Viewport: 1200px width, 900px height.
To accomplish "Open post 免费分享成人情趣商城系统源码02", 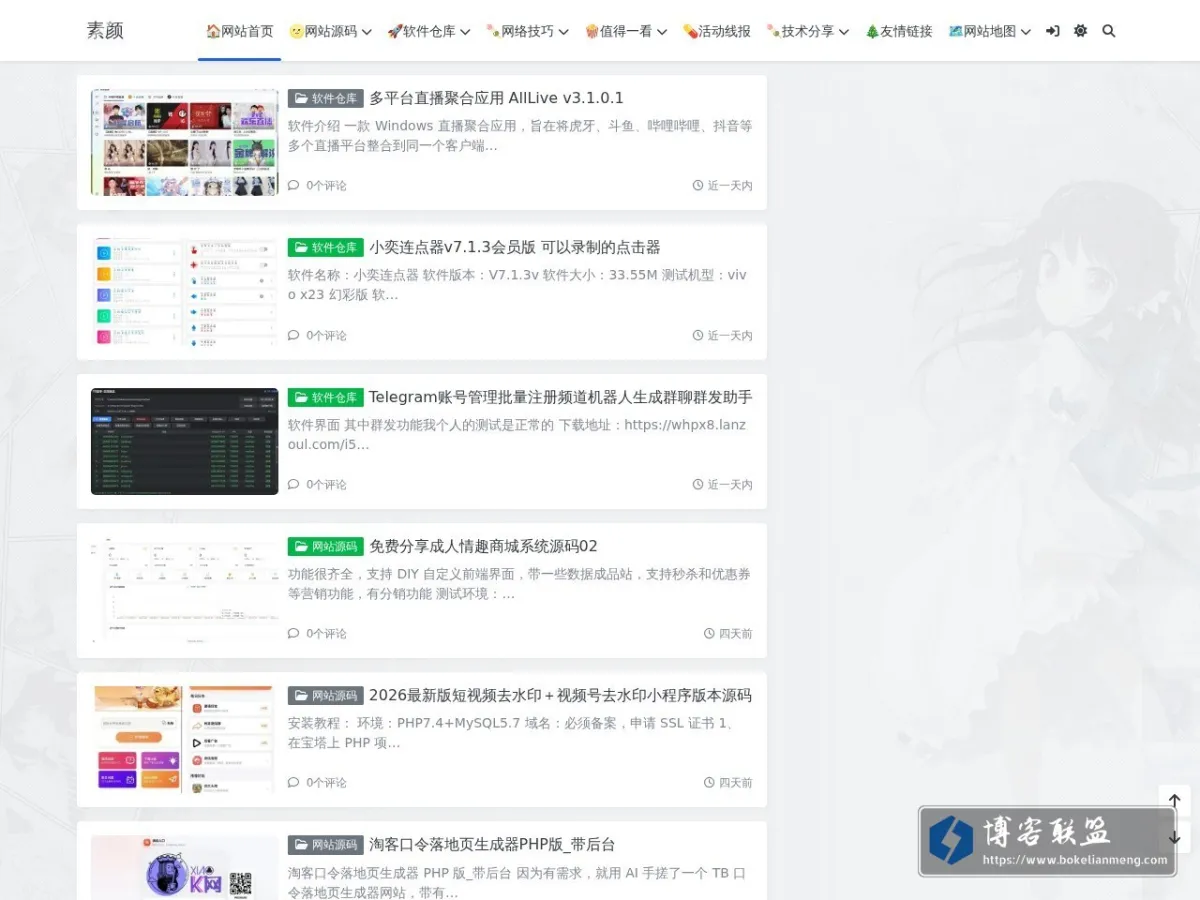I will pyautogui.click(x=483, y=546).
